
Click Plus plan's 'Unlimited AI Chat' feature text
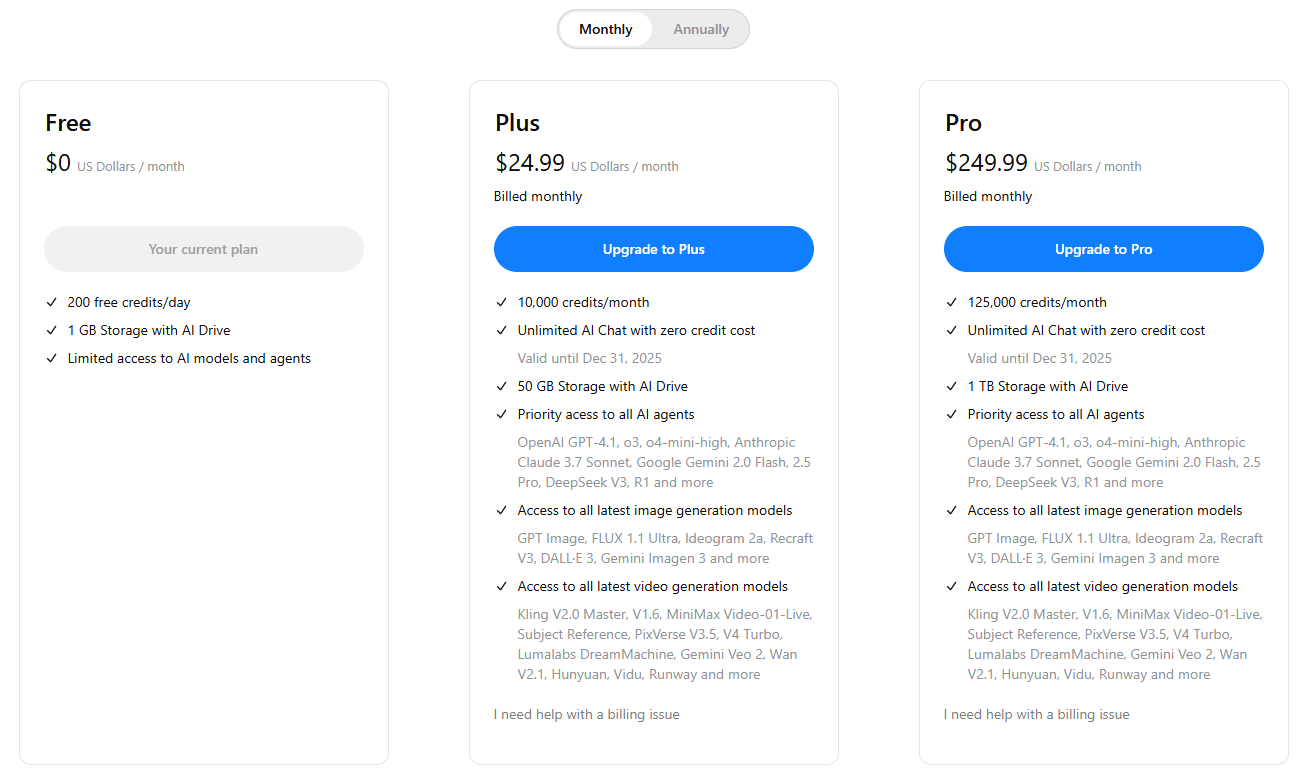636,330
